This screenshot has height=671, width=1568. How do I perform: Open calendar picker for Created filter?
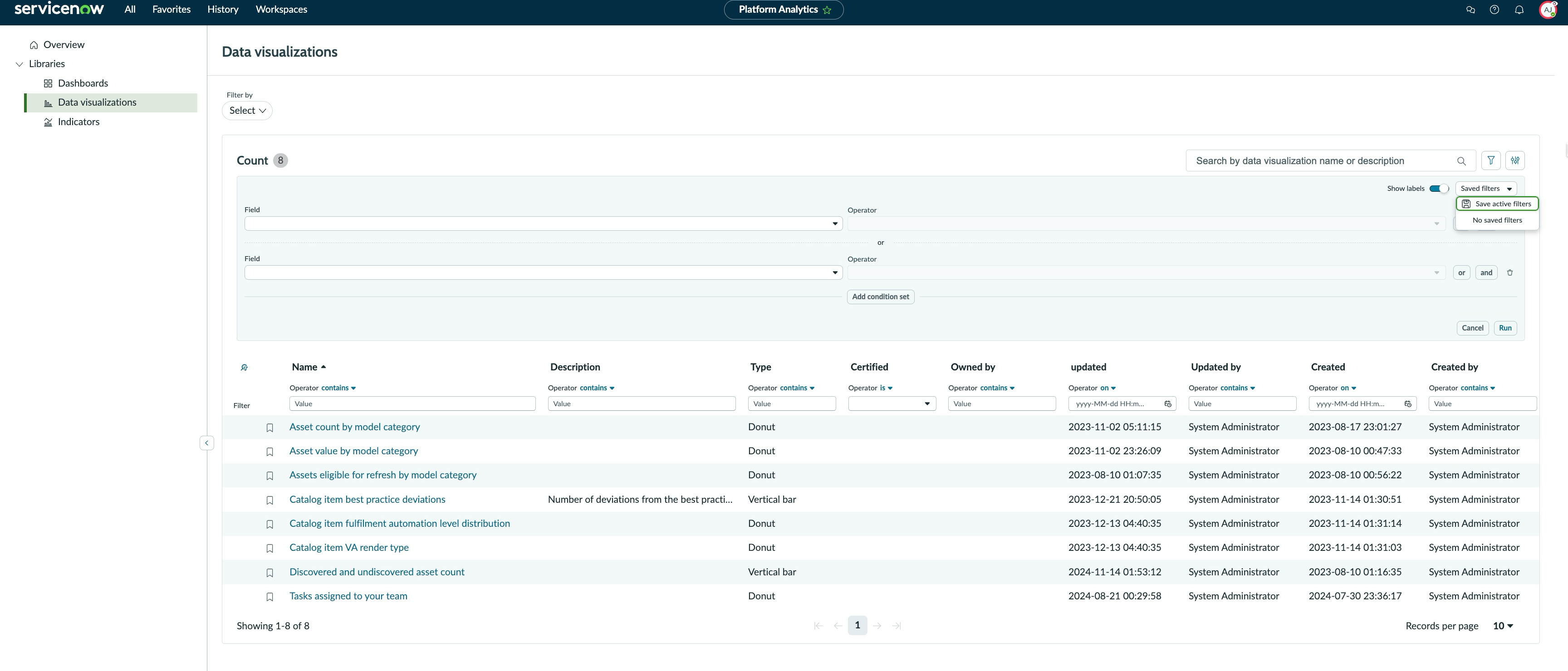pyautogui.click(x=1408, y=404)
